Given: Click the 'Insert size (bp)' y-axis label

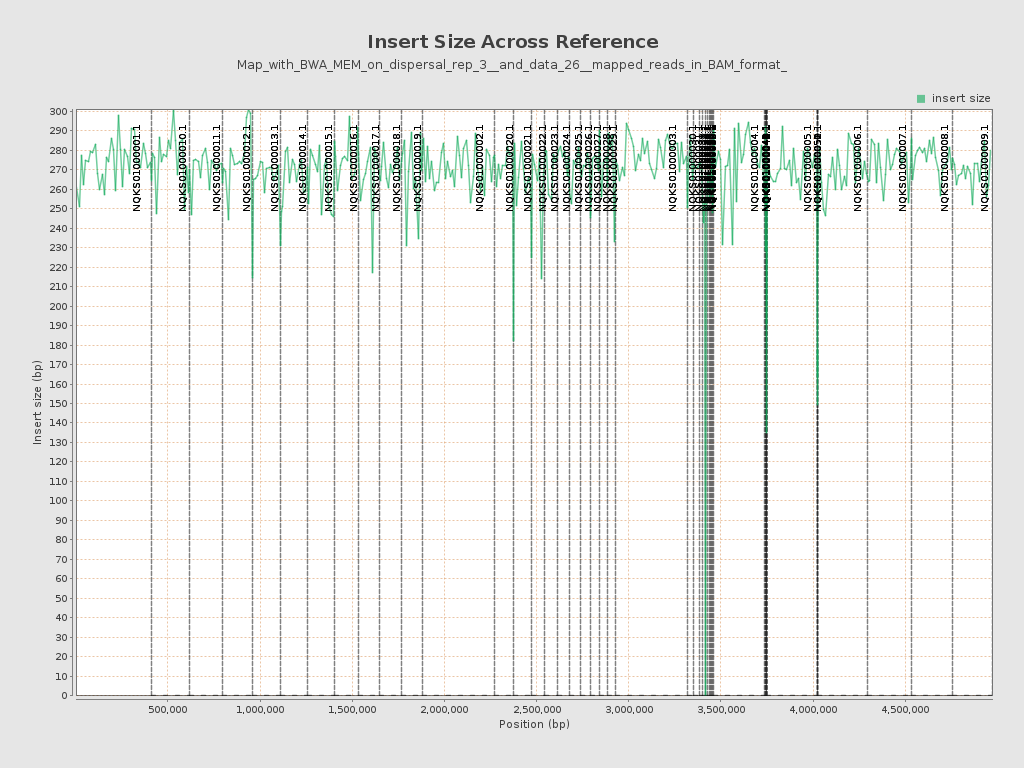Looking at the screenshot, I should pos(38,402).
